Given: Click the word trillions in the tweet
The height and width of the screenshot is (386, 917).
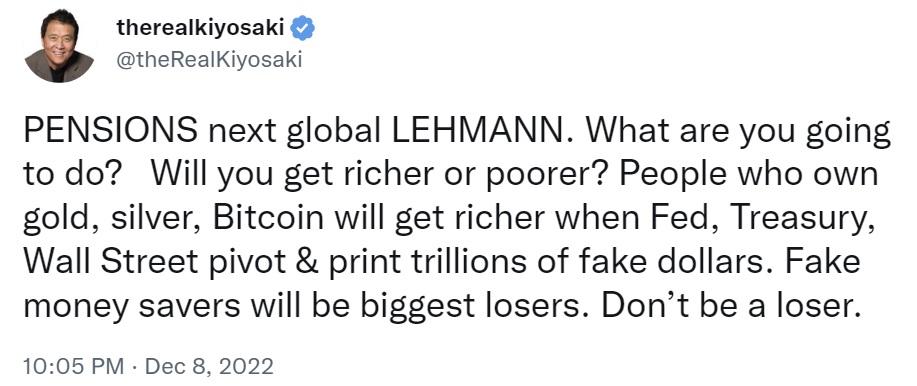Looking at the screenshot, I should [x=477, y=263].
